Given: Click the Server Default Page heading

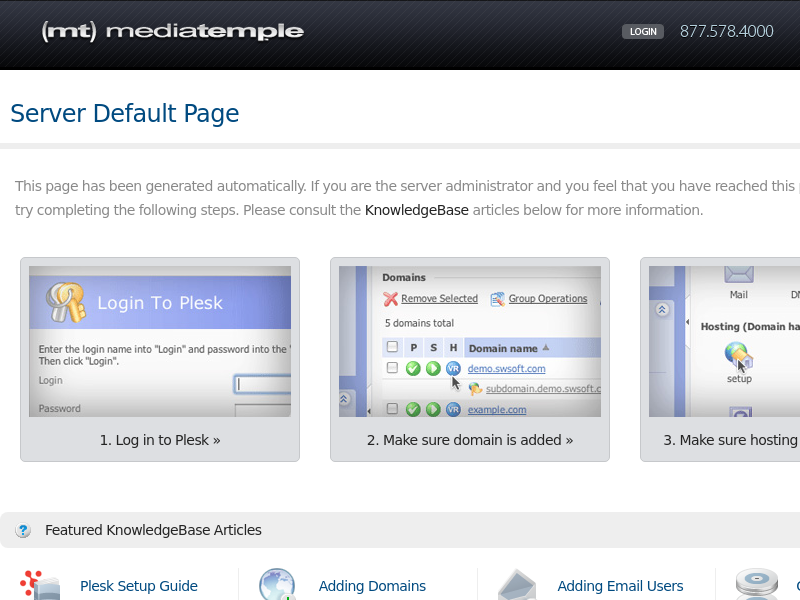Looking at the screenshot, I should 124,113.
